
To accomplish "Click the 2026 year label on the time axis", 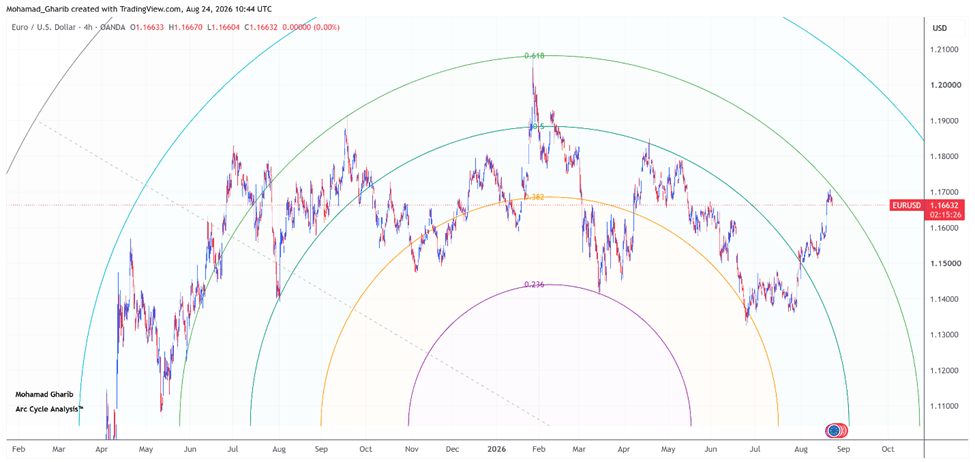I will [496, 448].
